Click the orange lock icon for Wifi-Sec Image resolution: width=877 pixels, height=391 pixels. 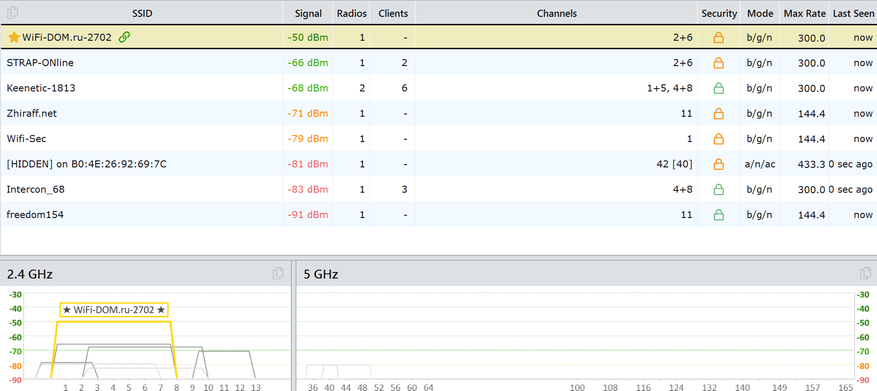point(719,139)
